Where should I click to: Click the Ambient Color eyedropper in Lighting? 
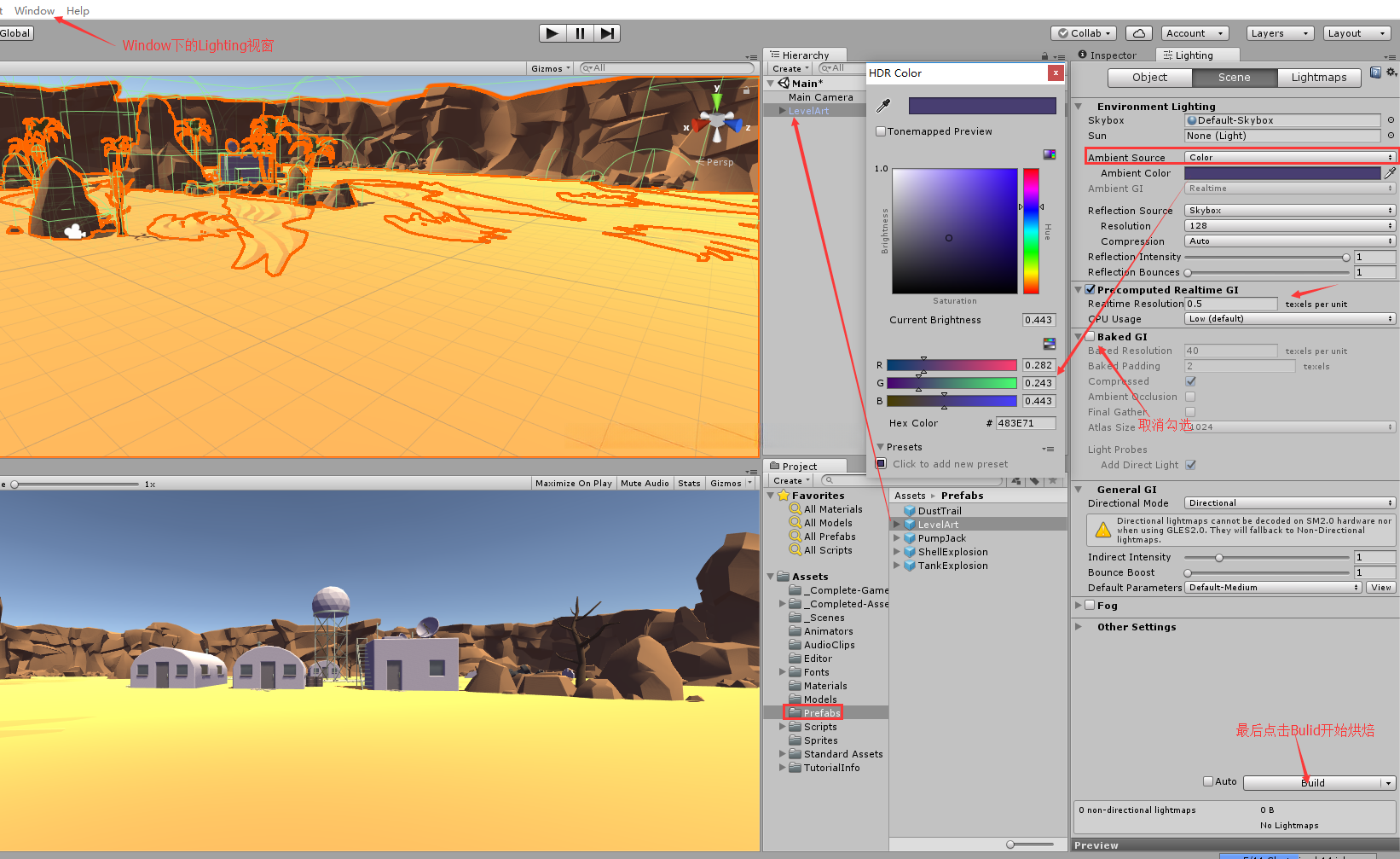[x=1390, y=173]
